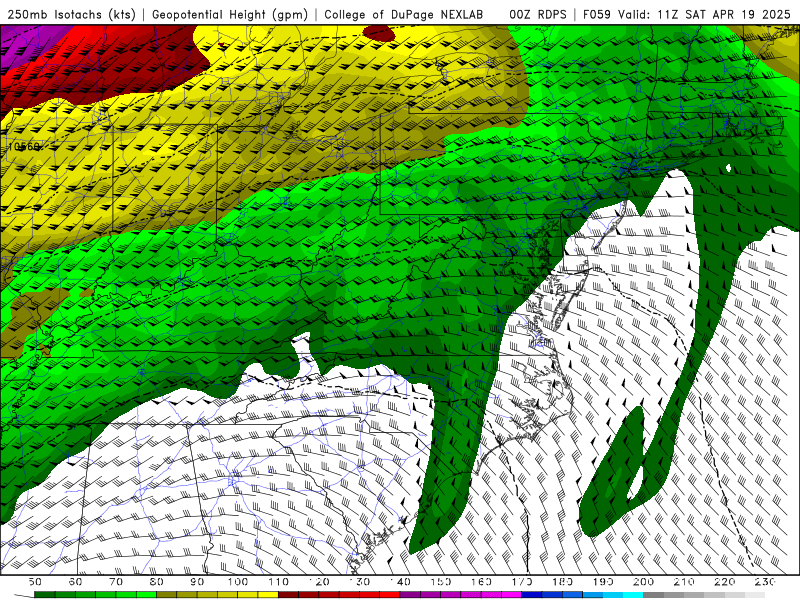
Task: Click the '250mb Isotachs (kts)' title text
Action: coord(71,14)
